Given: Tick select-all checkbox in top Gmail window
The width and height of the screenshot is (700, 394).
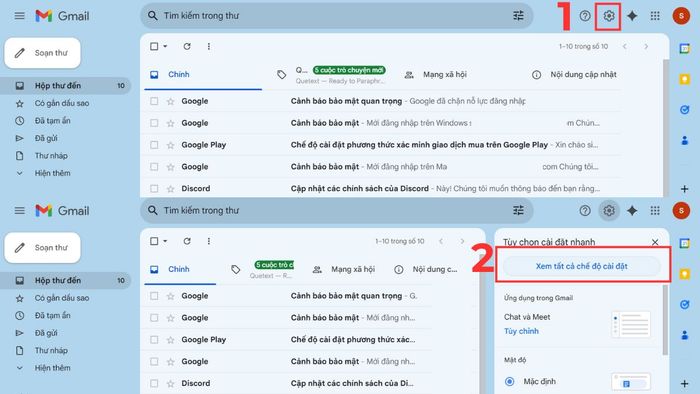Looking at the screenshot, I should [x=154, y=46].
